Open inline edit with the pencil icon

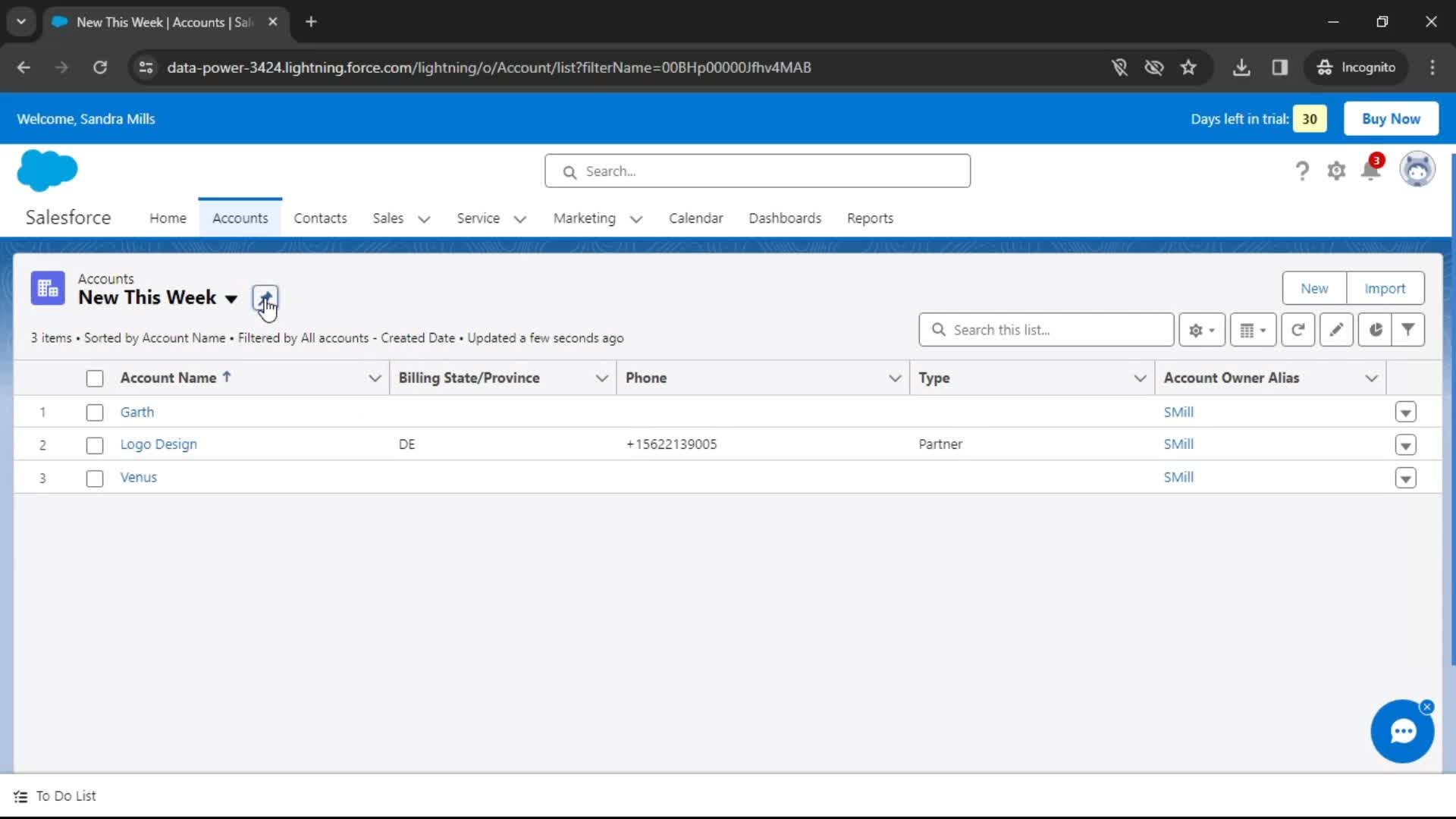[x=1335, y=330]
